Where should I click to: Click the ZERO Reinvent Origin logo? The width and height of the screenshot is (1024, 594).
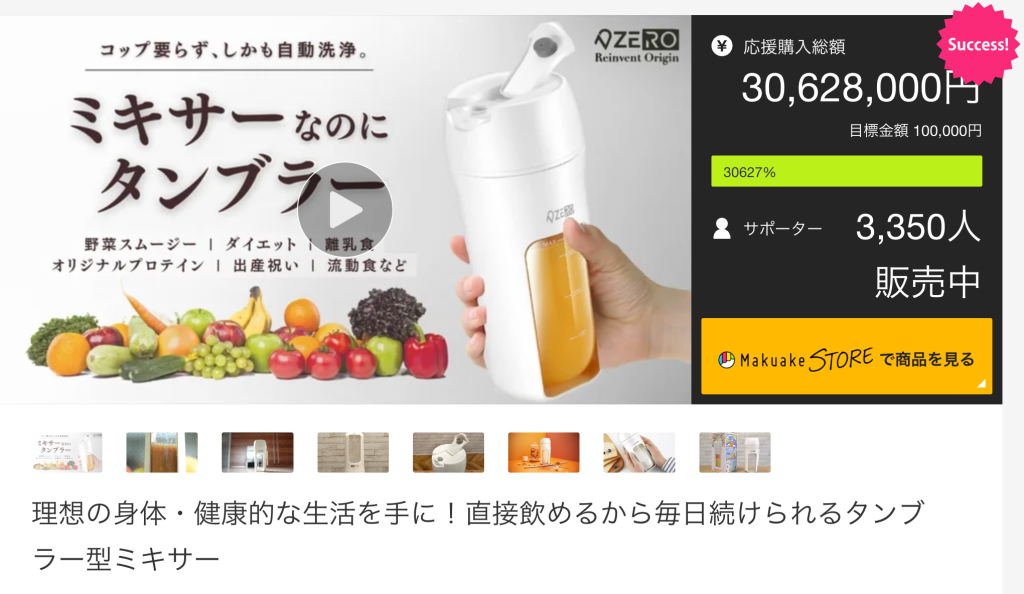[x=637, y=46]
